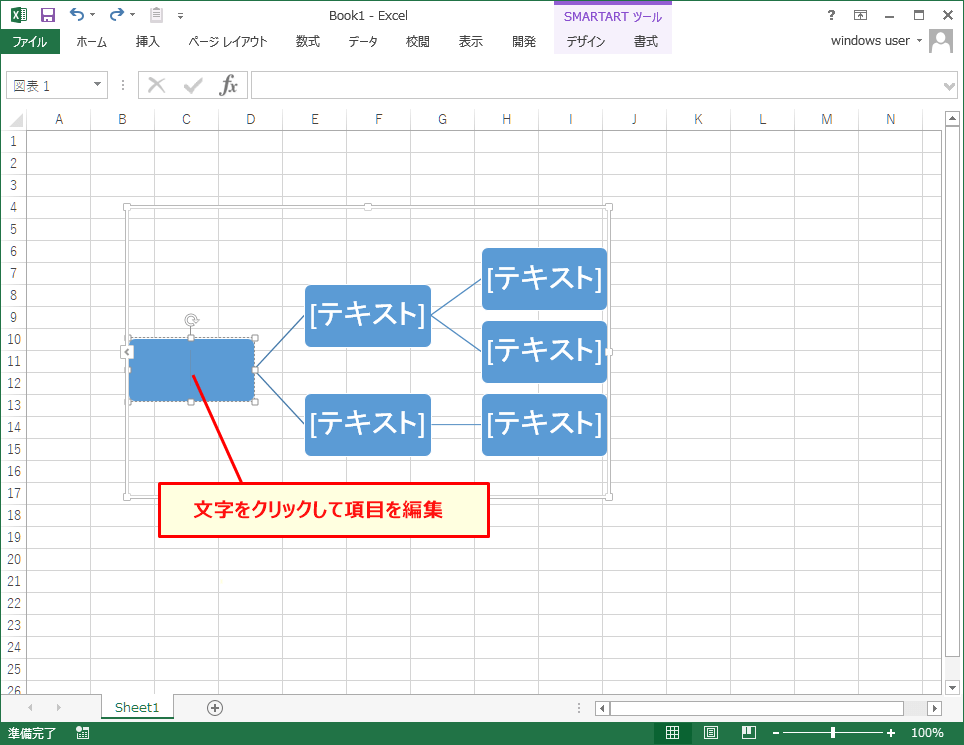This screenshot has width=964, height=745.
Task: Click the macro recording icon in status bar
Action: coord(82,732)
